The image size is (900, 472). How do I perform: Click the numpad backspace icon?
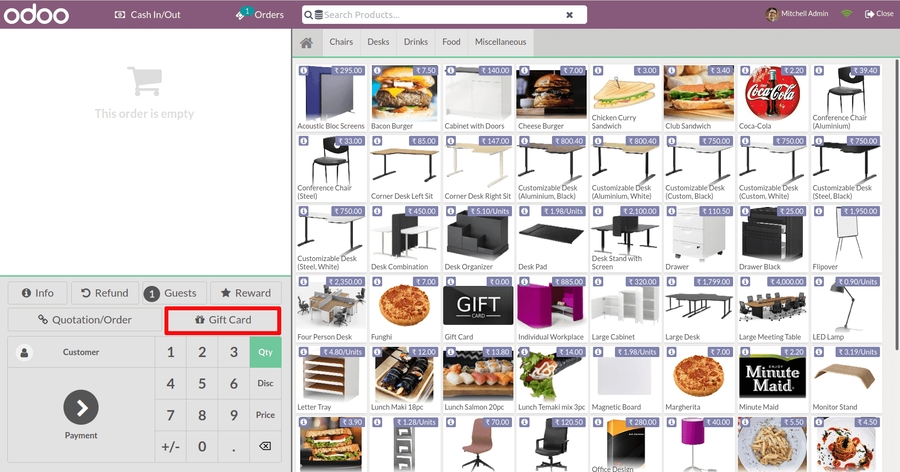tap(265, 446)
